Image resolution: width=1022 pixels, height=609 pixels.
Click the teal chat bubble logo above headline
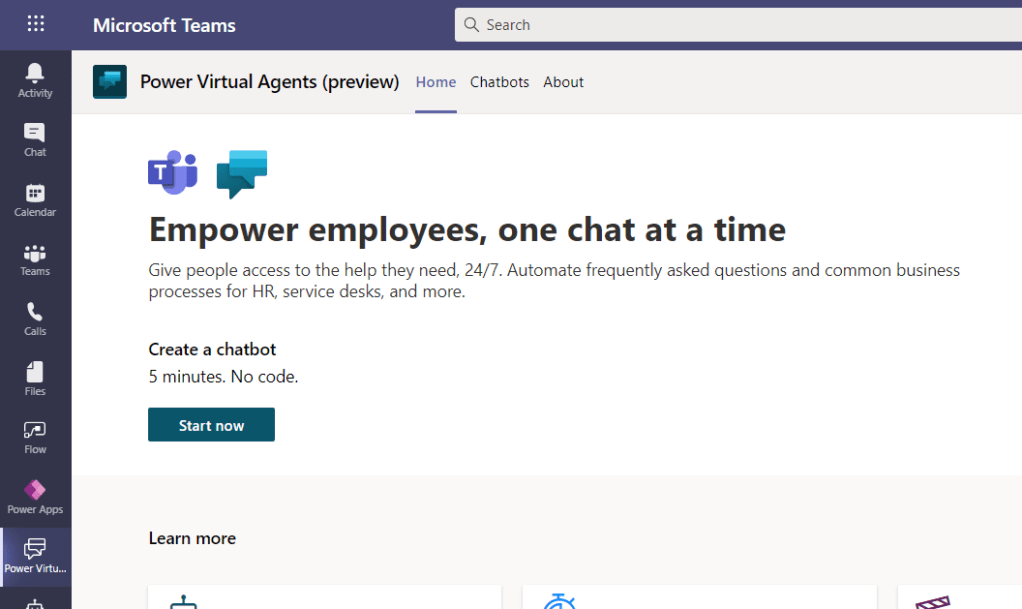pyautogui.click(x=242, y=174)
